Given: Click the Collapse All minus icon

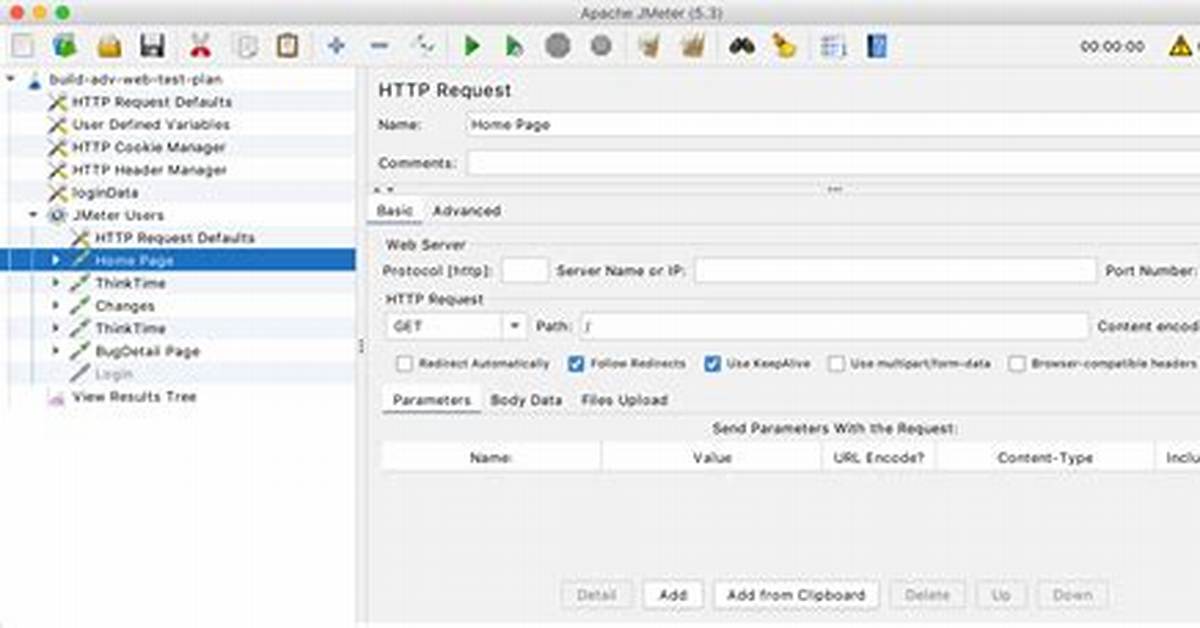Looking at the screenshot, I should click(x=379, y=45).
